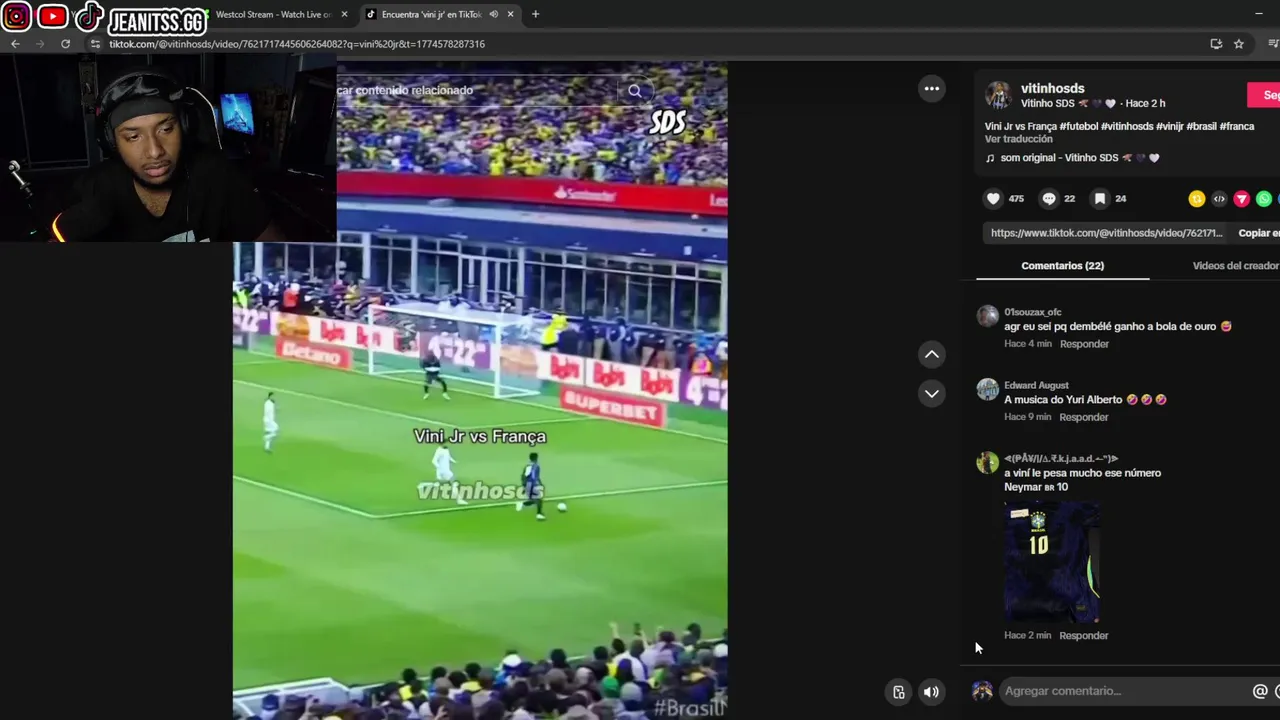Image resolution: width=1280 pixels, height=720 pixels.
Task: Share to WhatsApp icon
Action: pos(1264,199)
